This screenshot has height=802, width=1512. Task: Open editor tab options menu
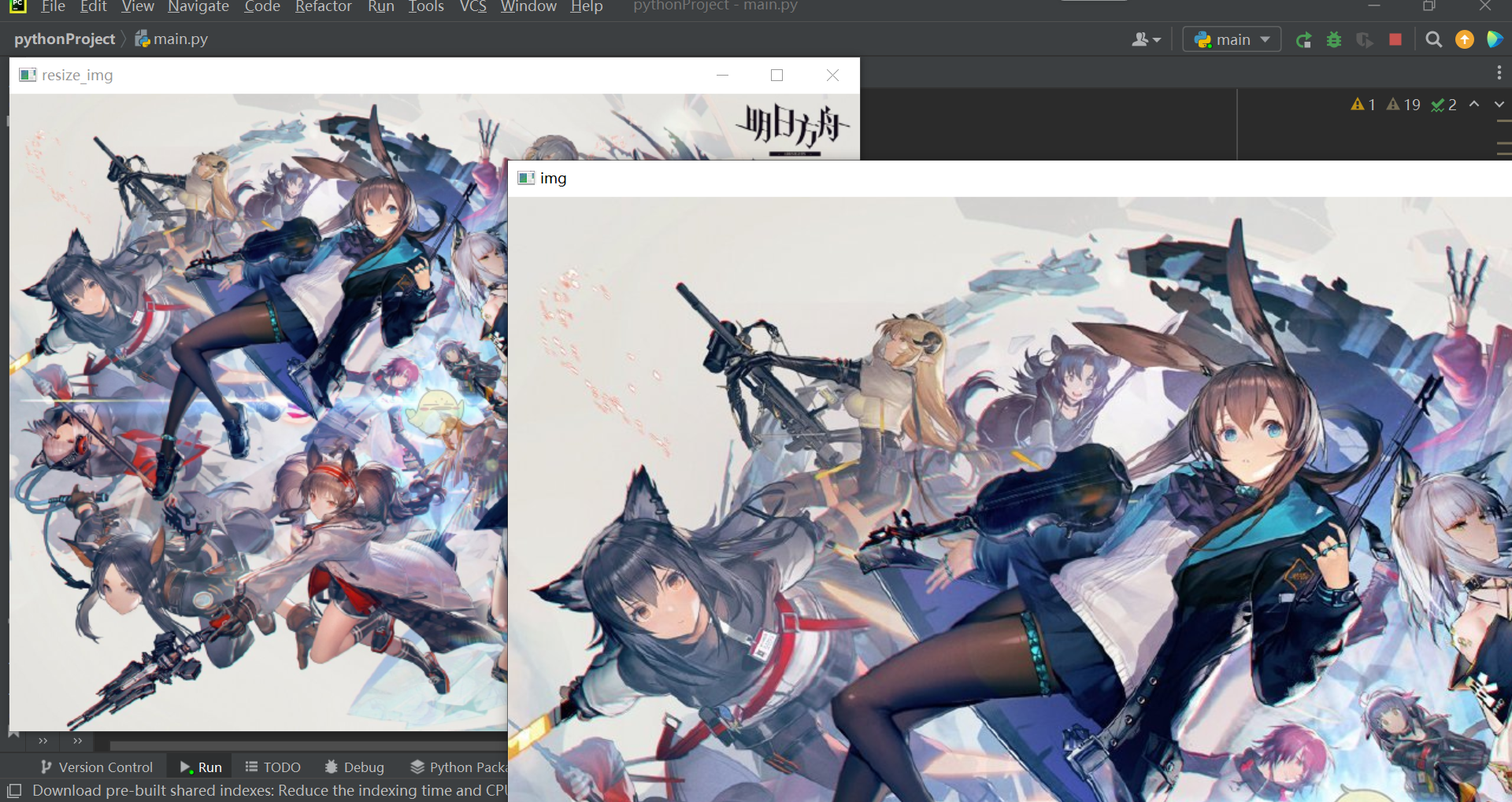pyautogui.click(x=1499, y=72)
